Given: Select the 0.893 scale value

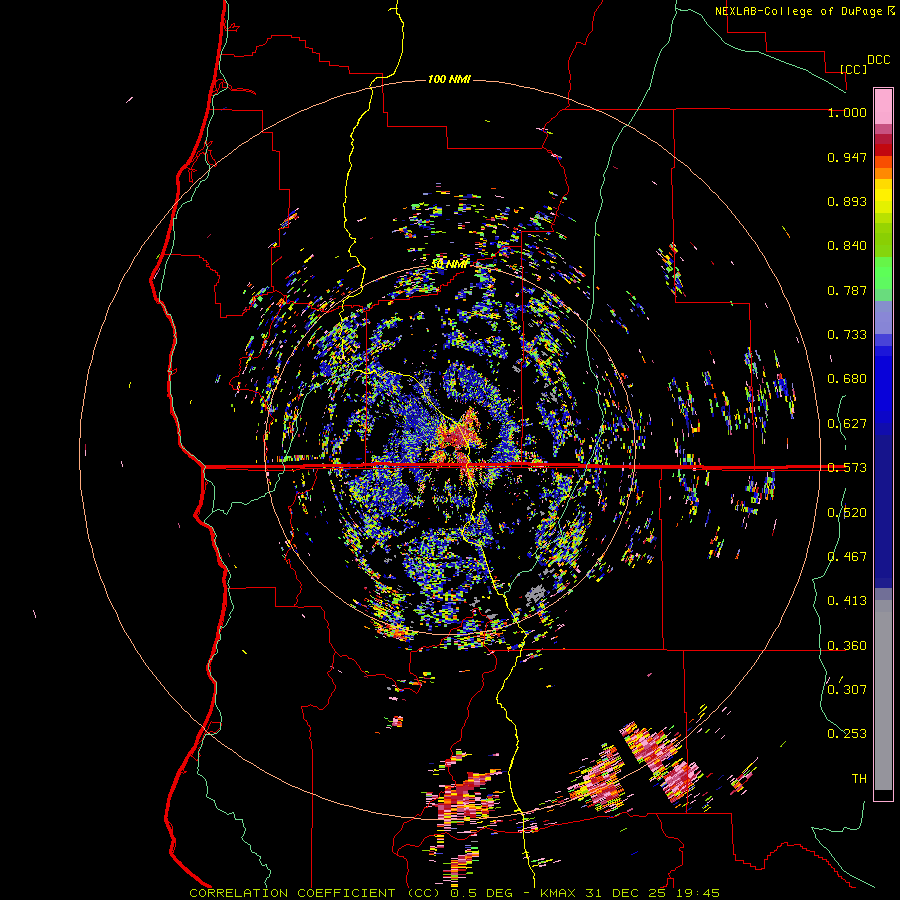Looking at the screenshot, I should [x=847, y=201].
